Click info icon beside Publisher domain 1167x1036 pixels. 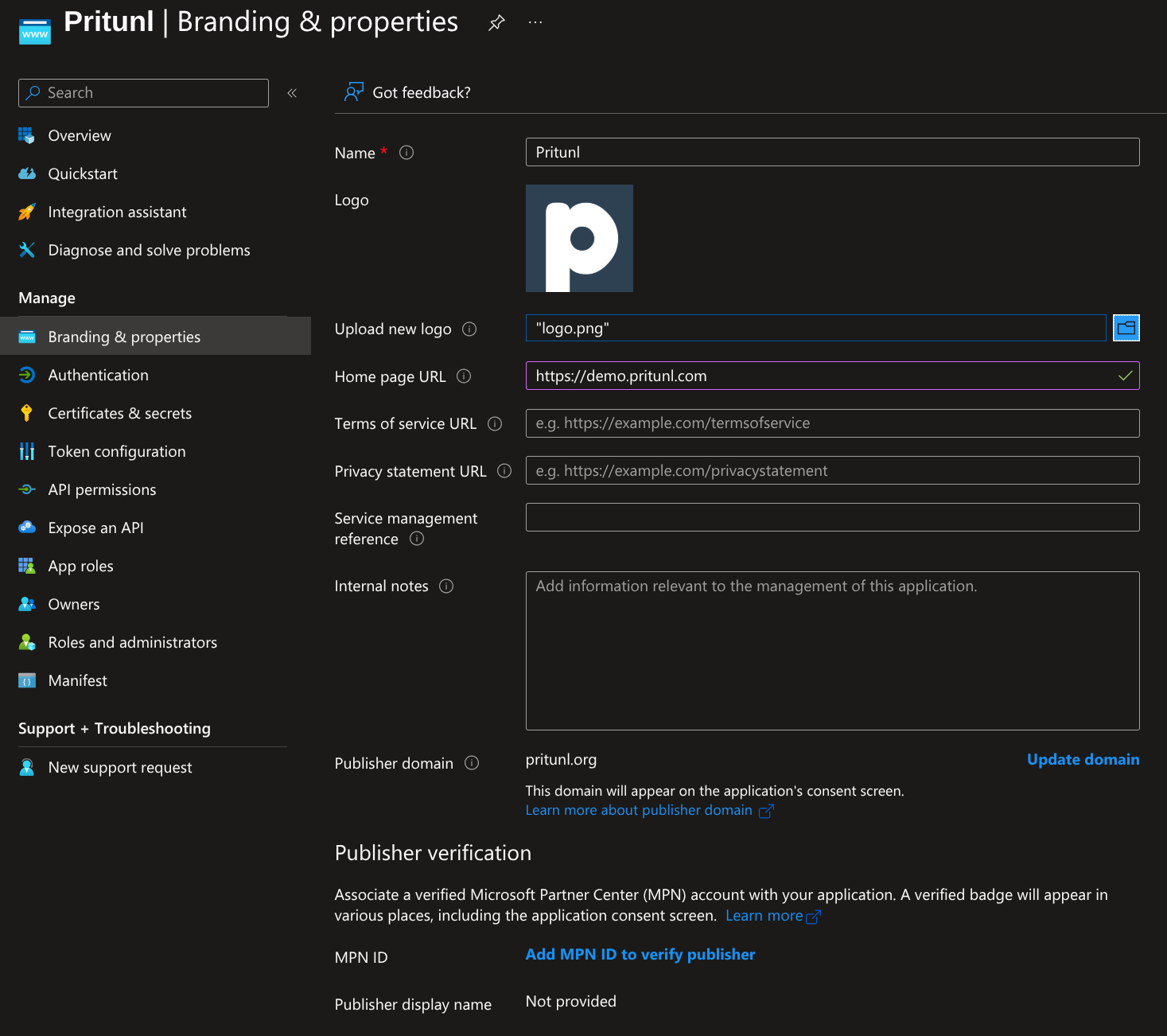[472, 763]
